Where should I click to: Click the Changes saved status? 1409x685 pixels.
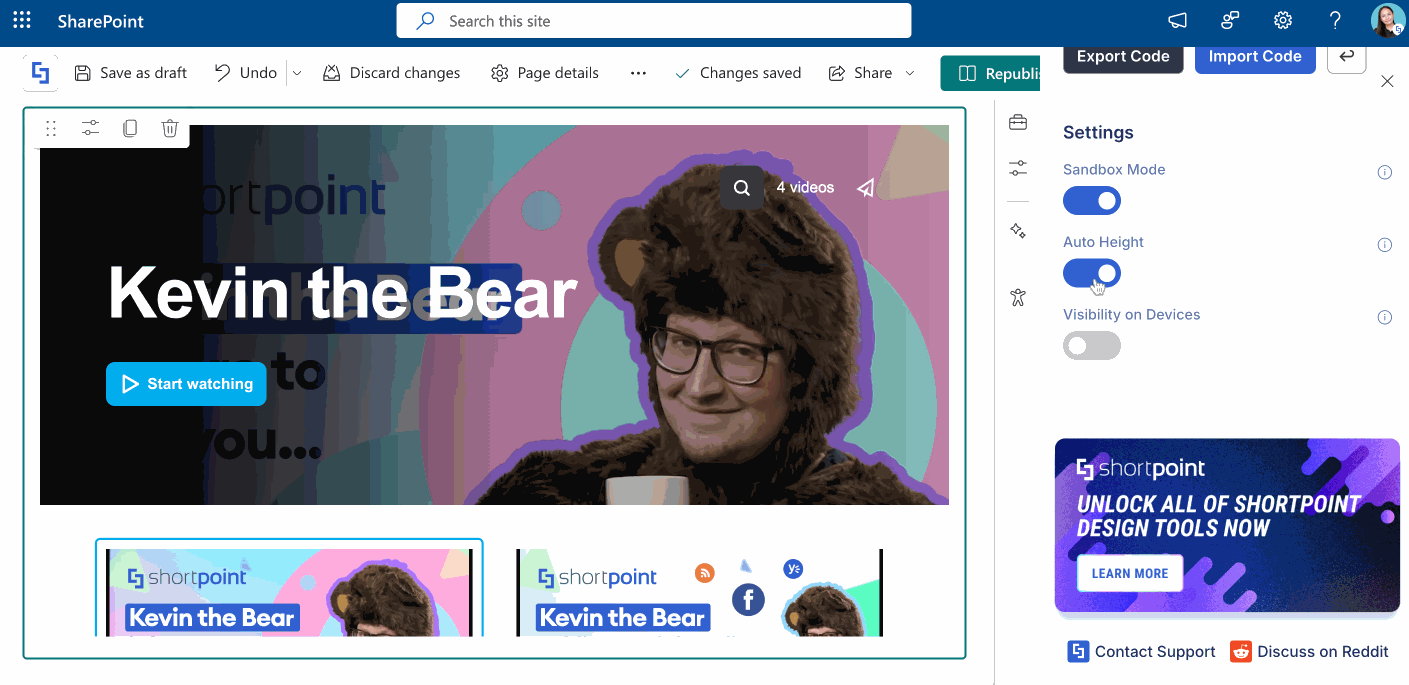click(x=738, y=73)
